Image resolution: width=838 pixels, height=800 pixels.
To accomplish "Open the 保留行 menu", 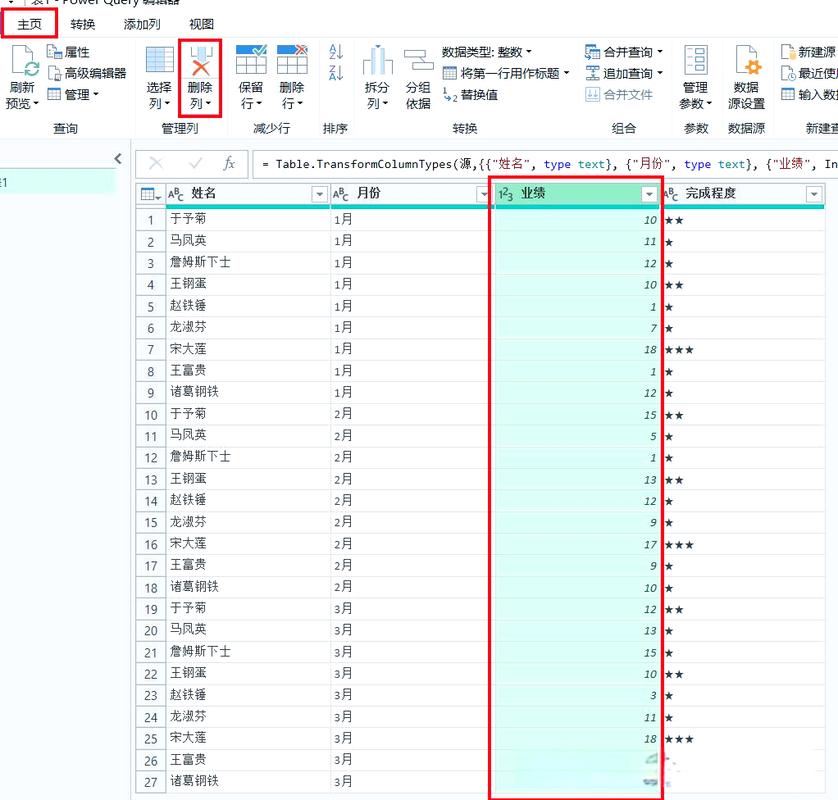I will click(x=251, y=77).
